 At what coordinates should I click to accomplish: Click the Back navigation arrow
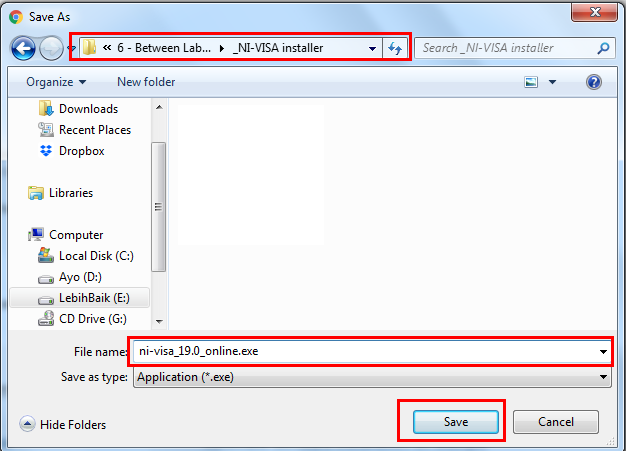tap(23, 48)
